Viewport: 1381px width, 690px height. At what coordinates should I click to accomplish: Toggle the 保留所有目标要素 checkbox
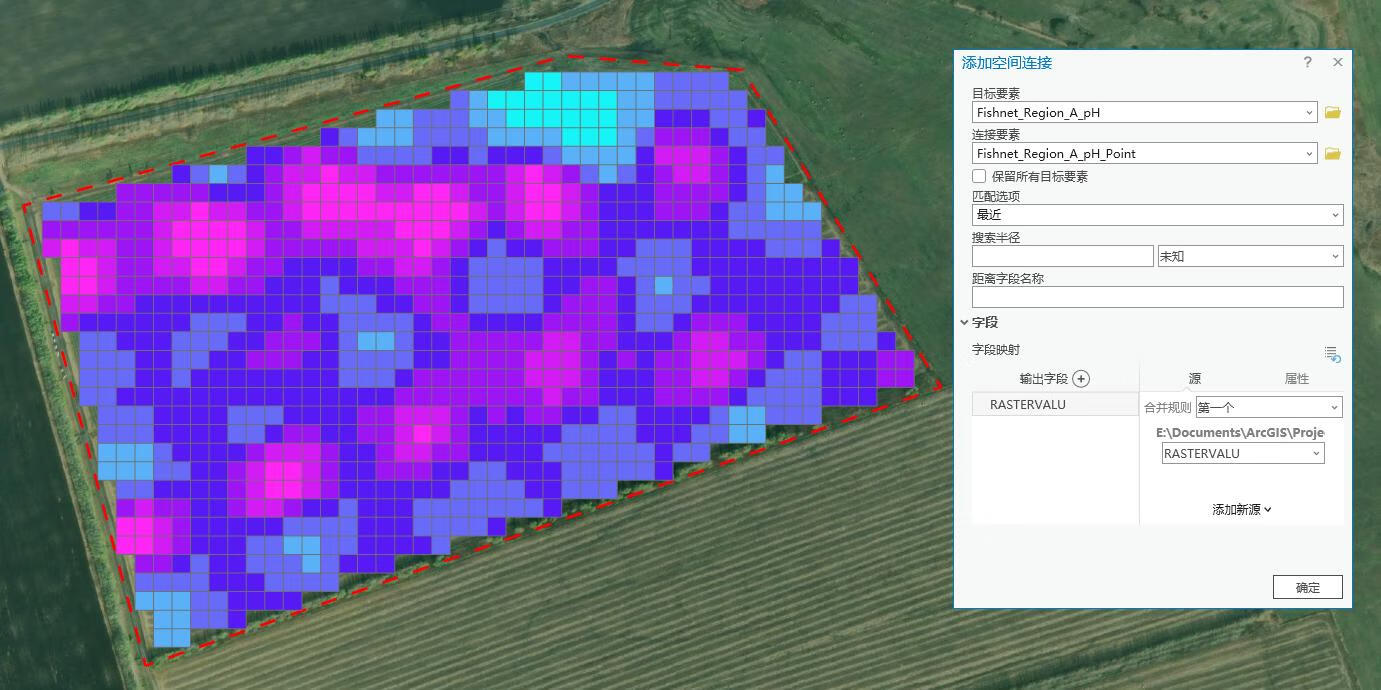[979, 176]
